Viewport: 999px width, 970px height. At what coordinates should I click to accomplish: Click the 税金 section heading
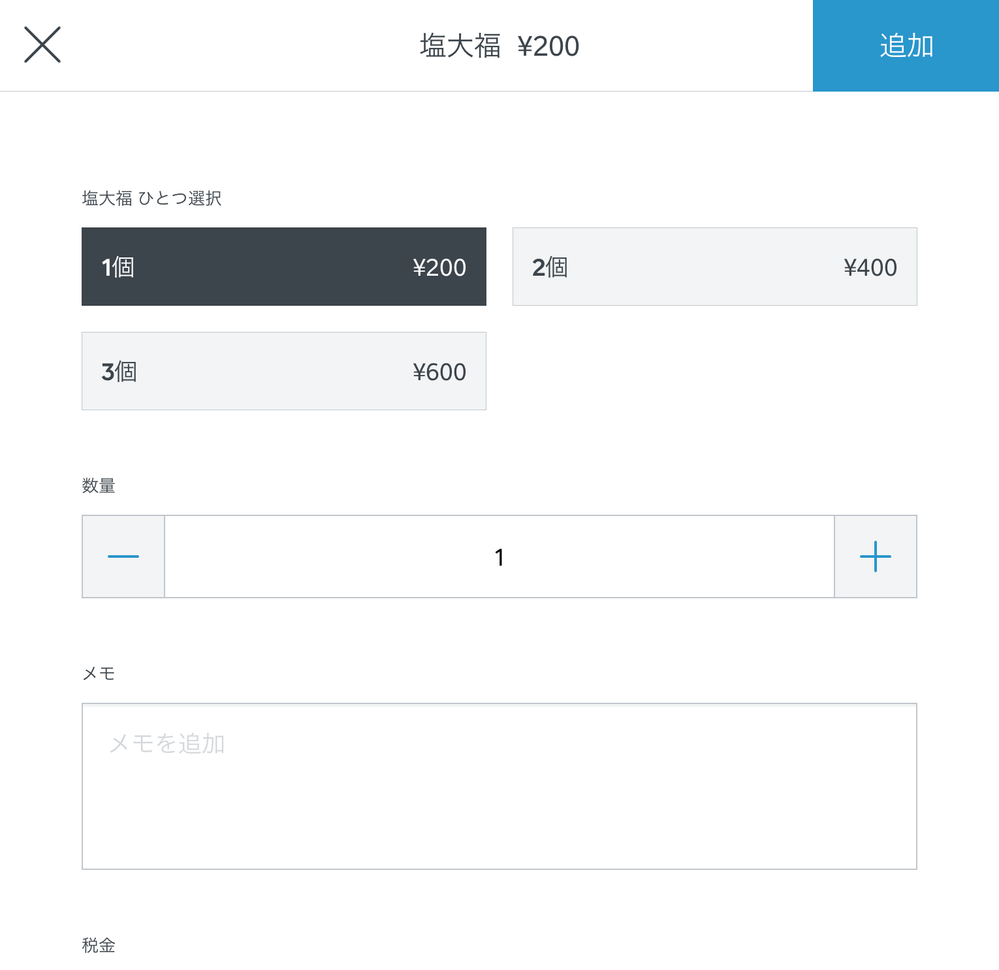96,943
